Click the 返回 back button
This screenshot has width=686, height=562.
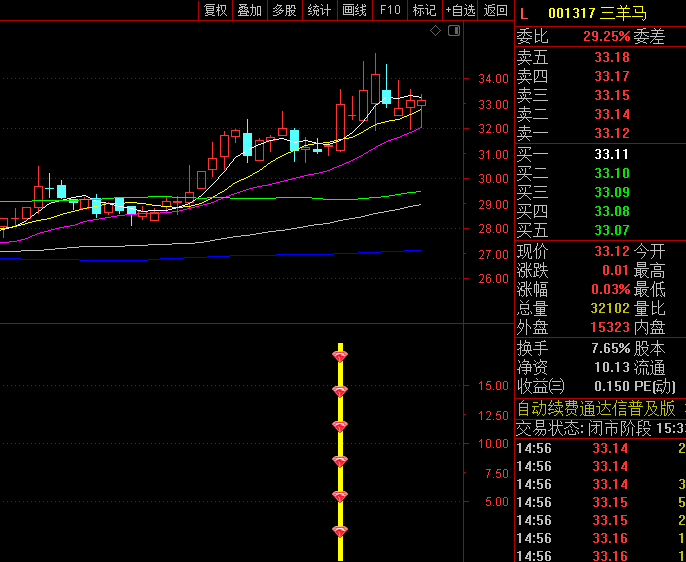(x=496, y=10)
